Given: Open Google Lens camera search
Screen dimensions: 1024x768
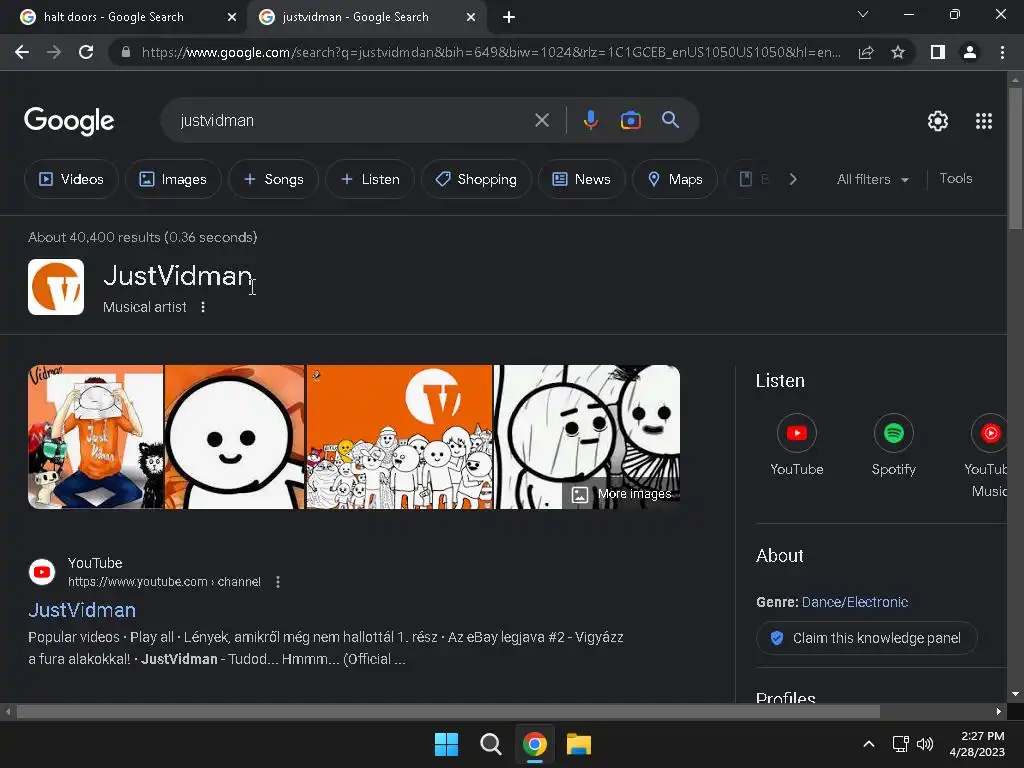Looking at the screenshot, I should point(630,120).
